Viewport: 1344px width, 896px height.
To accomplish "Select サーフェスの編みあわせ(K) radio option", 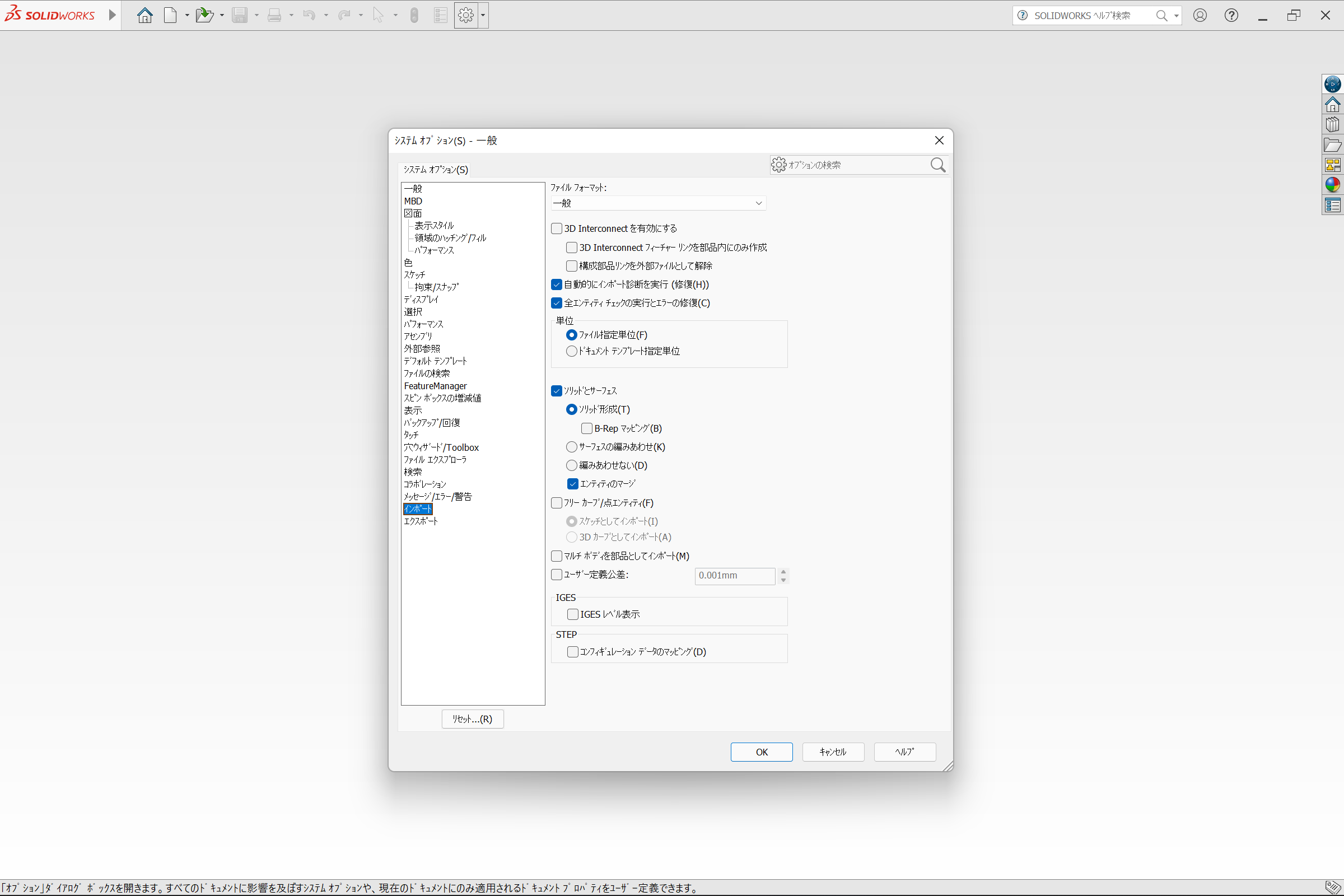I will pos(571,447).
